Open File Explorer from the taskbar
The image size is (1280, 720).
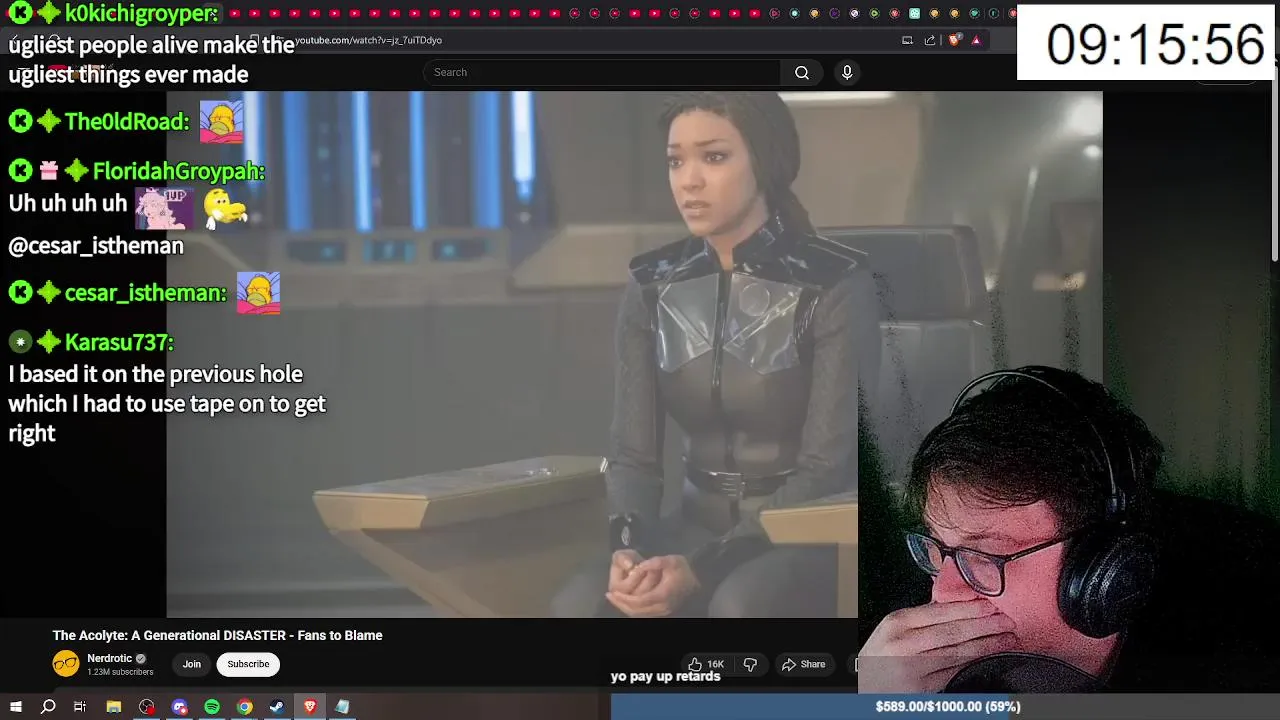pos(114,707)
